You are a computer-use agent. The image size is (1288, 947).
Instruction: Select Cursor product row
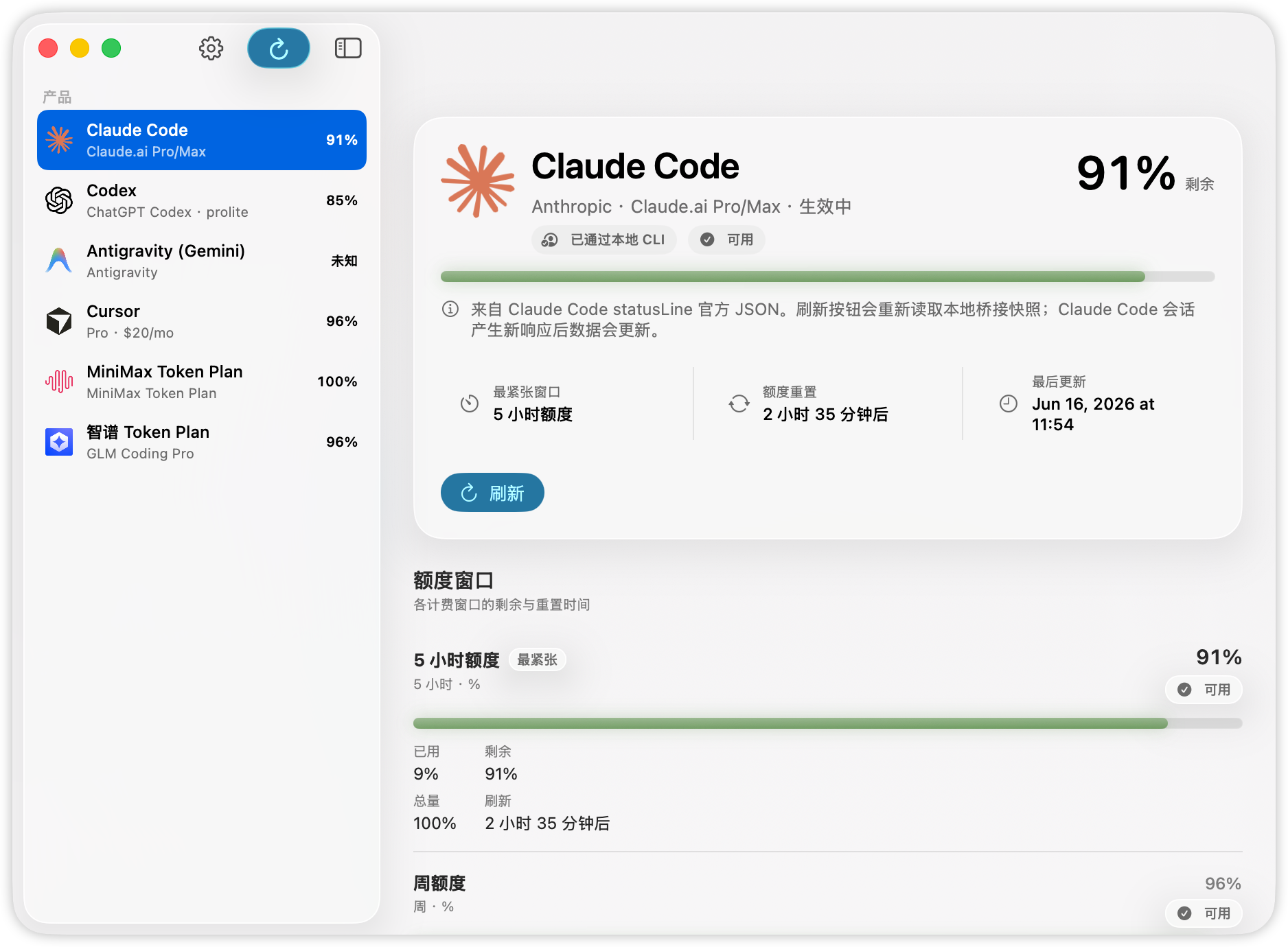(x=202, y=321)
